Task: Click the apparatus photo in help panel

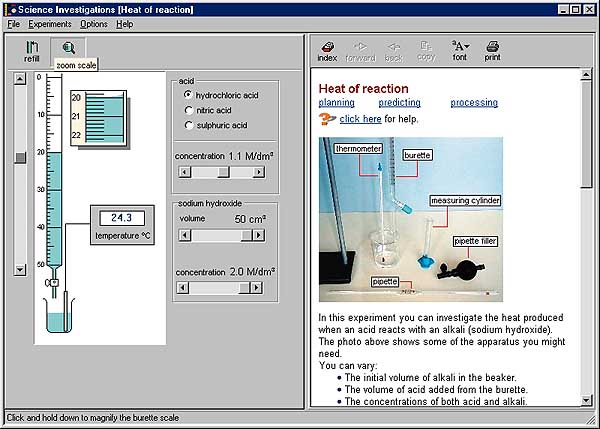Action: [411, 219]
